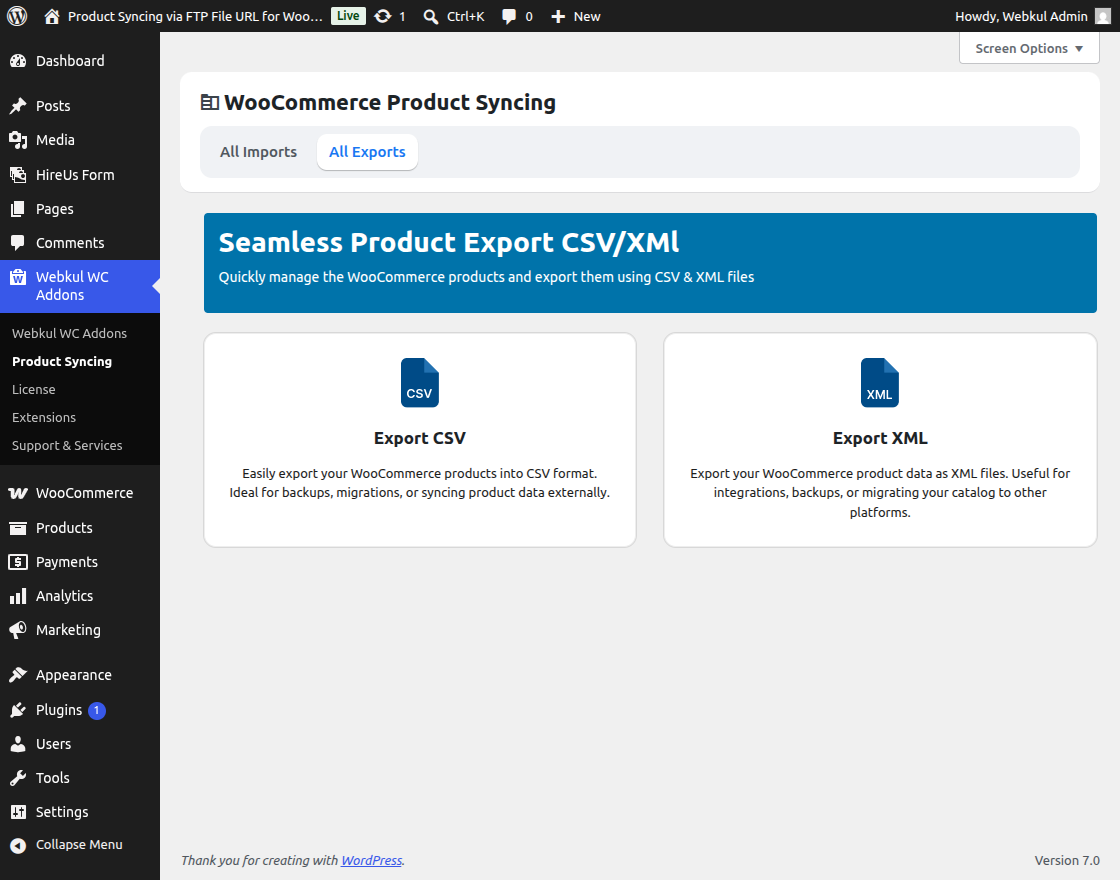Open the License submenu item
Screen dimensions: 1120x880
click(x=34, y=389)
